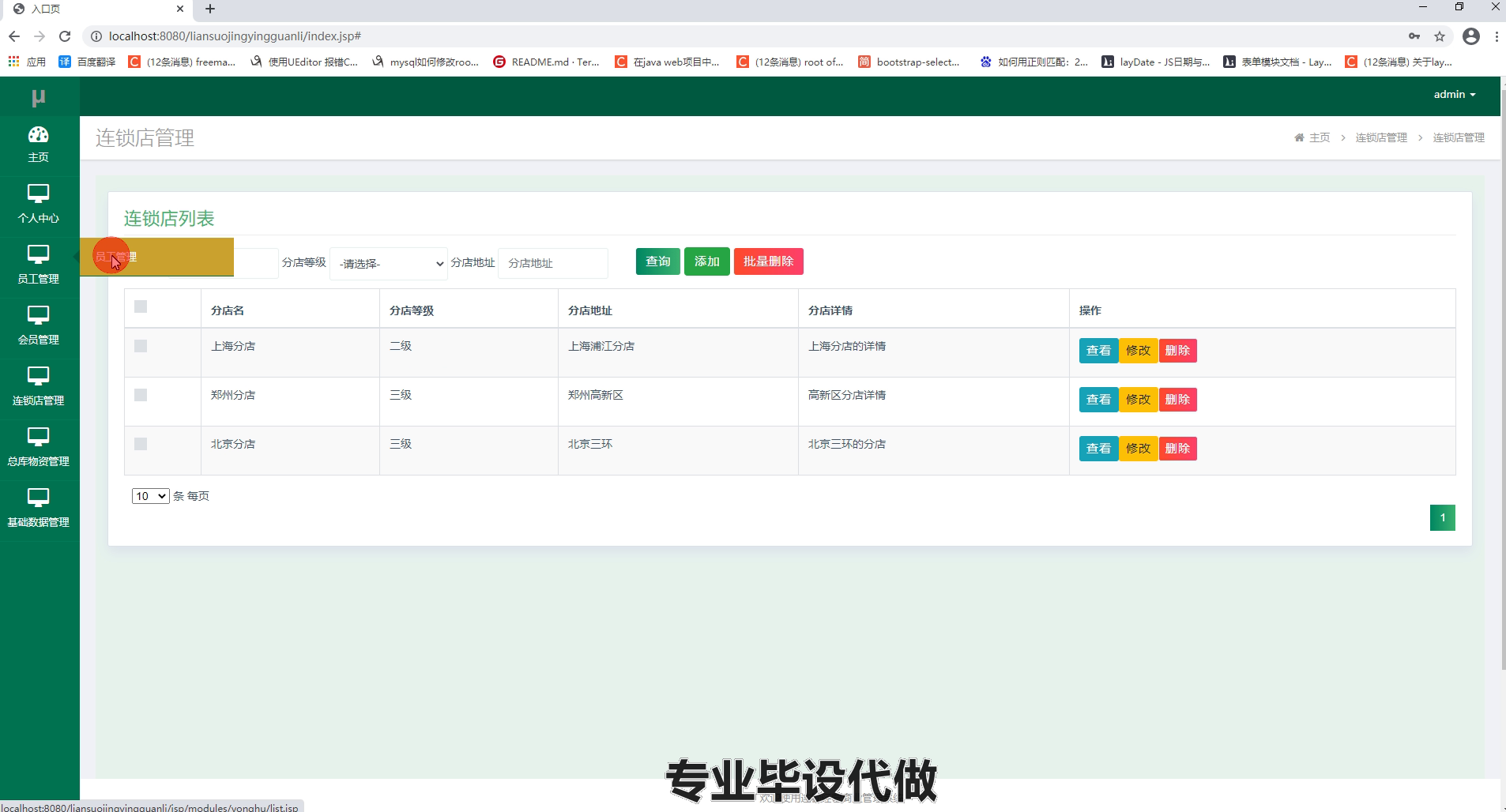Click the 添加 add button
The width and height of the screenshot is (1506, 812).
pos(706,261)
